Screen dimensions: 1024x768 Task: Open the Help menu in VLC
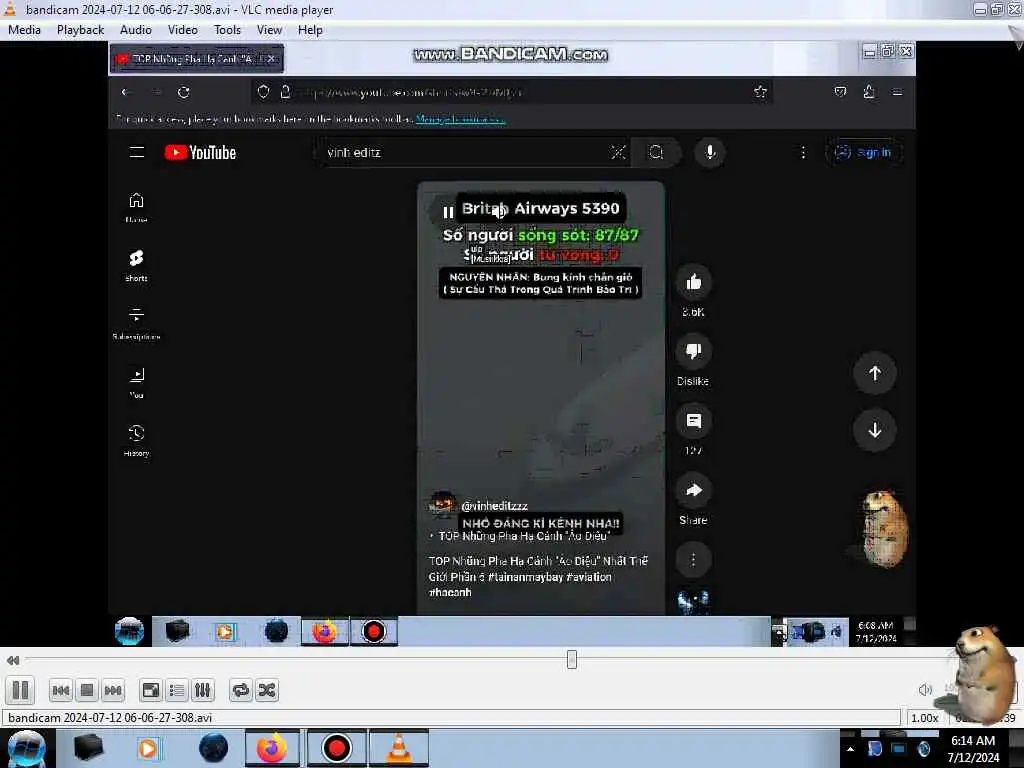[310, 30]
